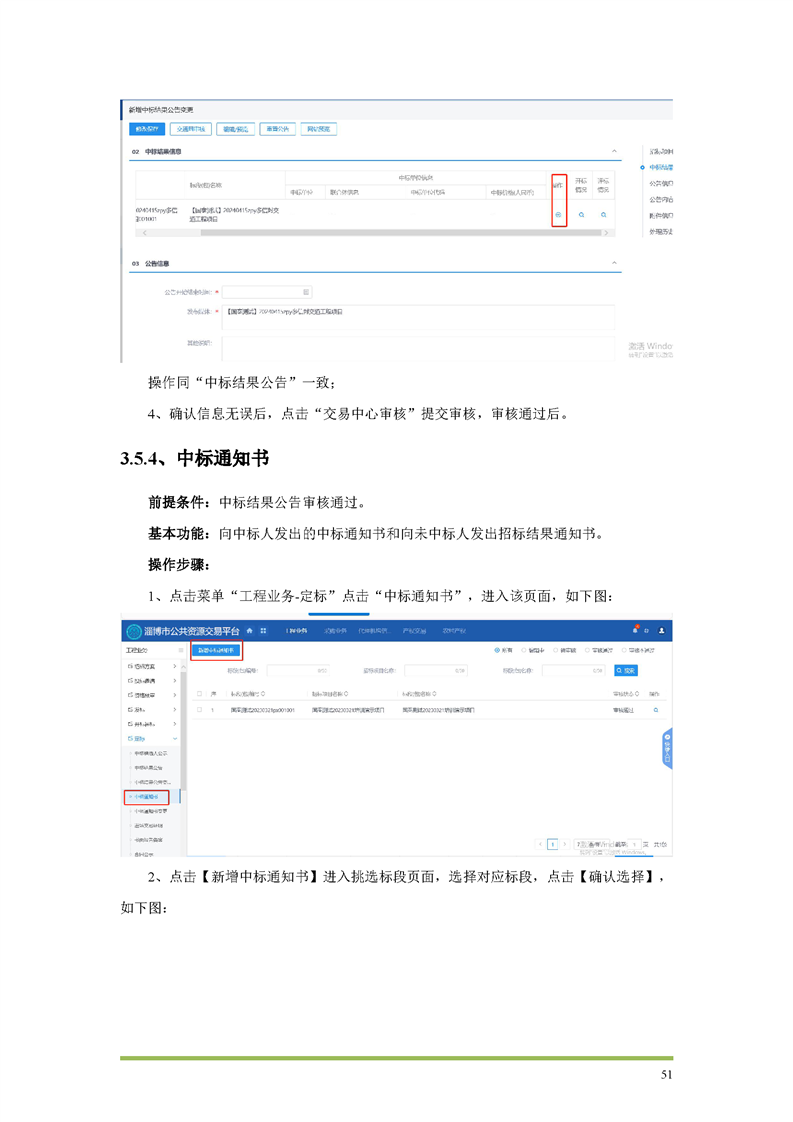Viewport: 793px width, 1122px height.
Task: Click the 新增中标通知书 button
Action: coord(217,650)
